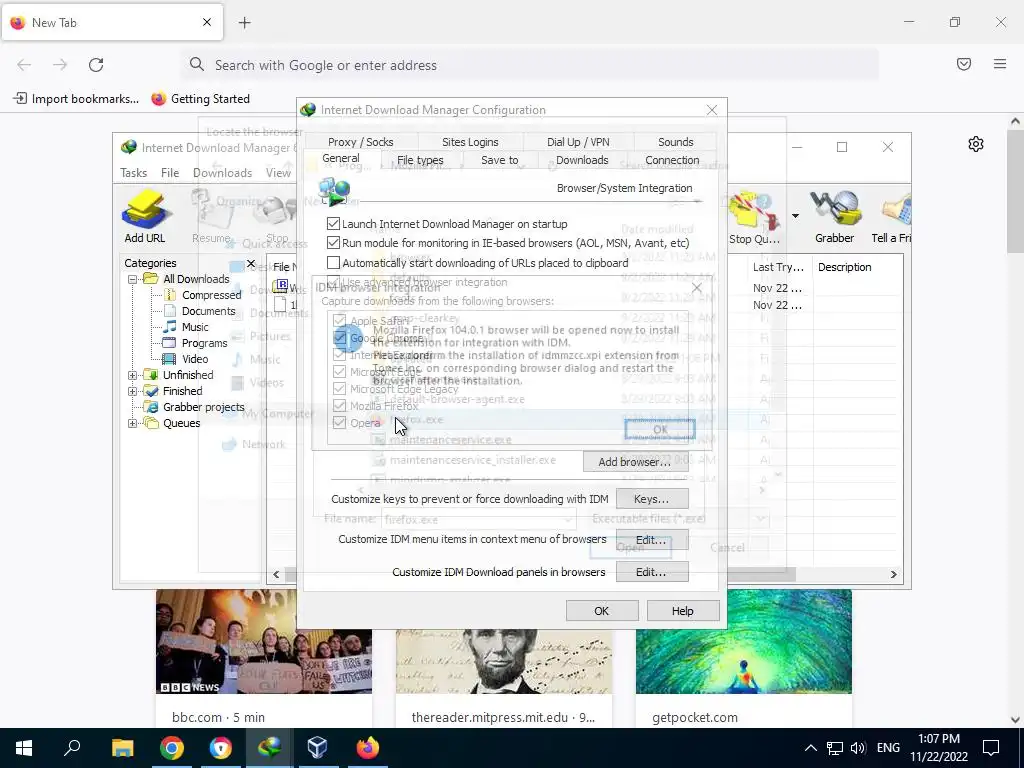Toggle the Microsoft Edge Legacy checkbox

point(340,389)
